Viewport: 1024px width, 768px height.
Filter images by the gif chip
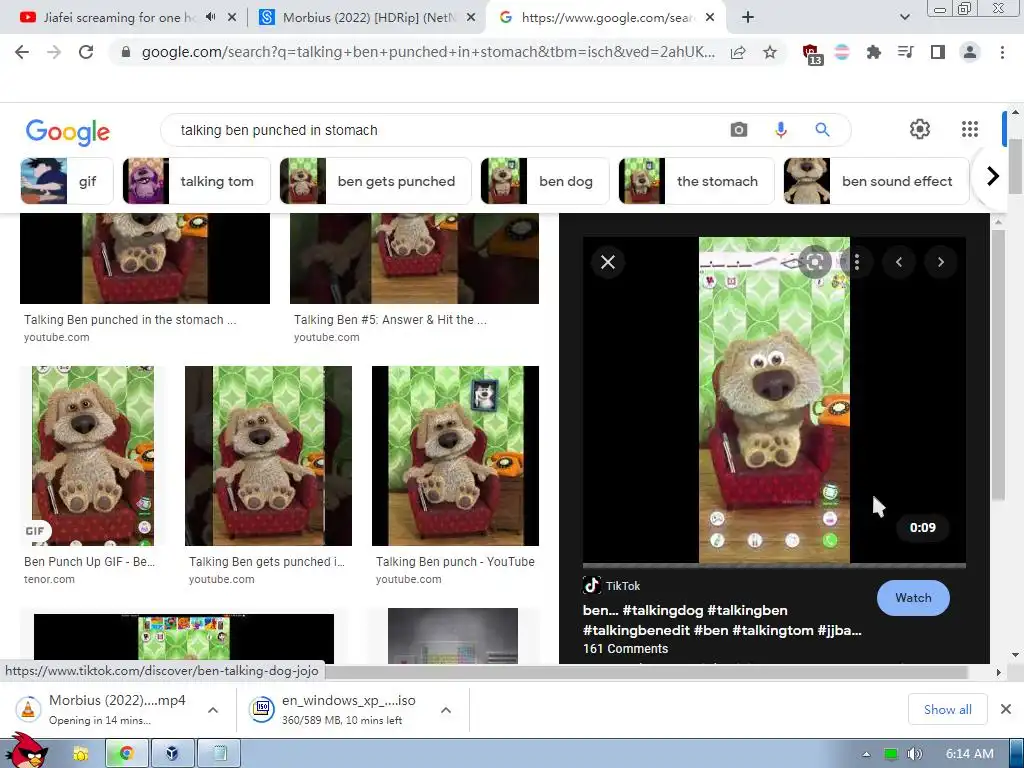pos(67,181)
